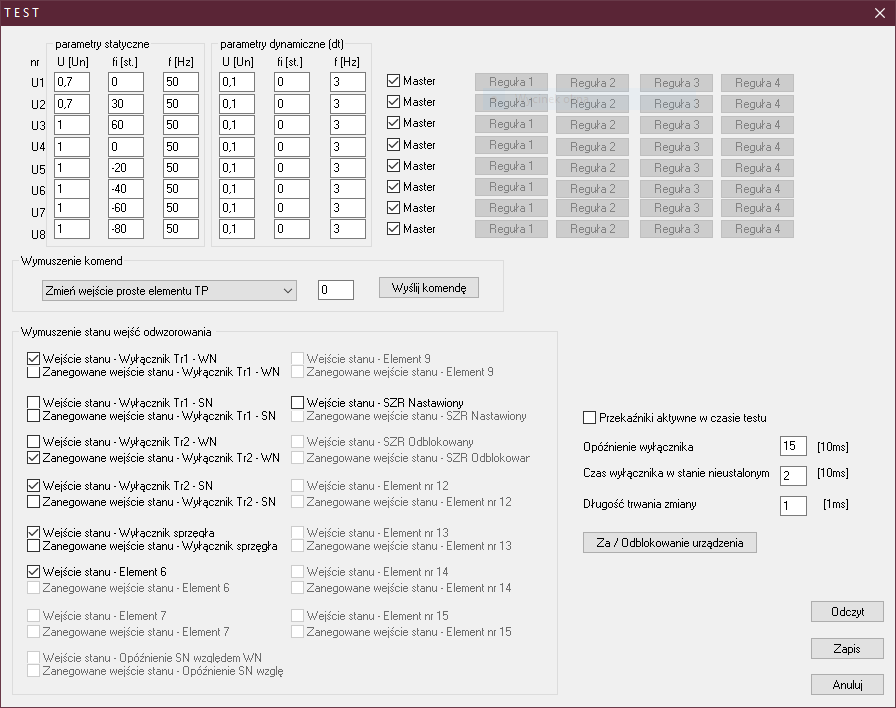Save settings with the Zapis button
Viewport: 896px width, 708px height.
coord(847,648)
